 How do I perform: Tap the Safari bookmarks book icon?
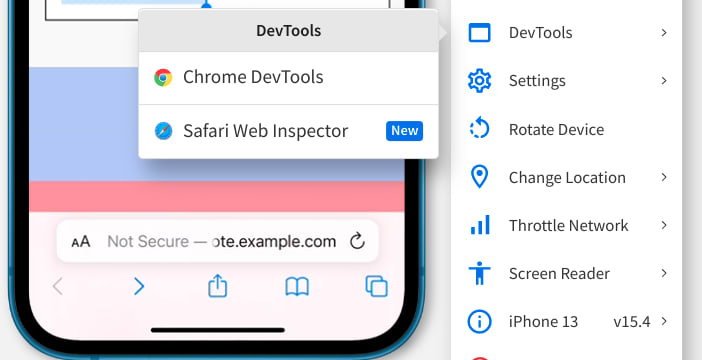pos(297,287)
